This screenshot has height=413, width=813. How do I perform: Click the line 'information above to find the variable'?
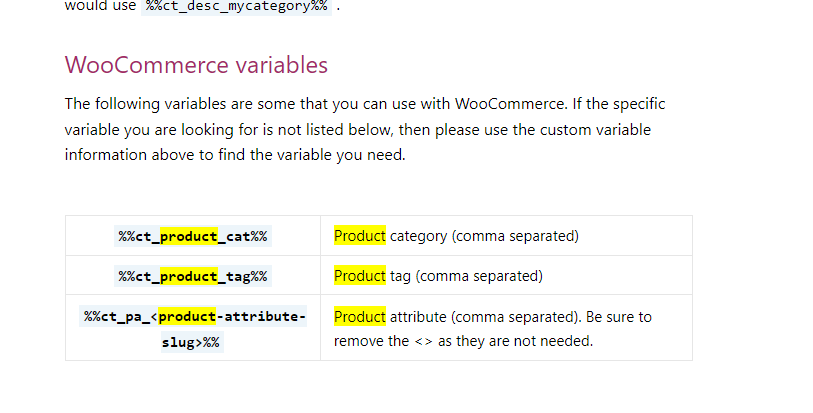235,155
